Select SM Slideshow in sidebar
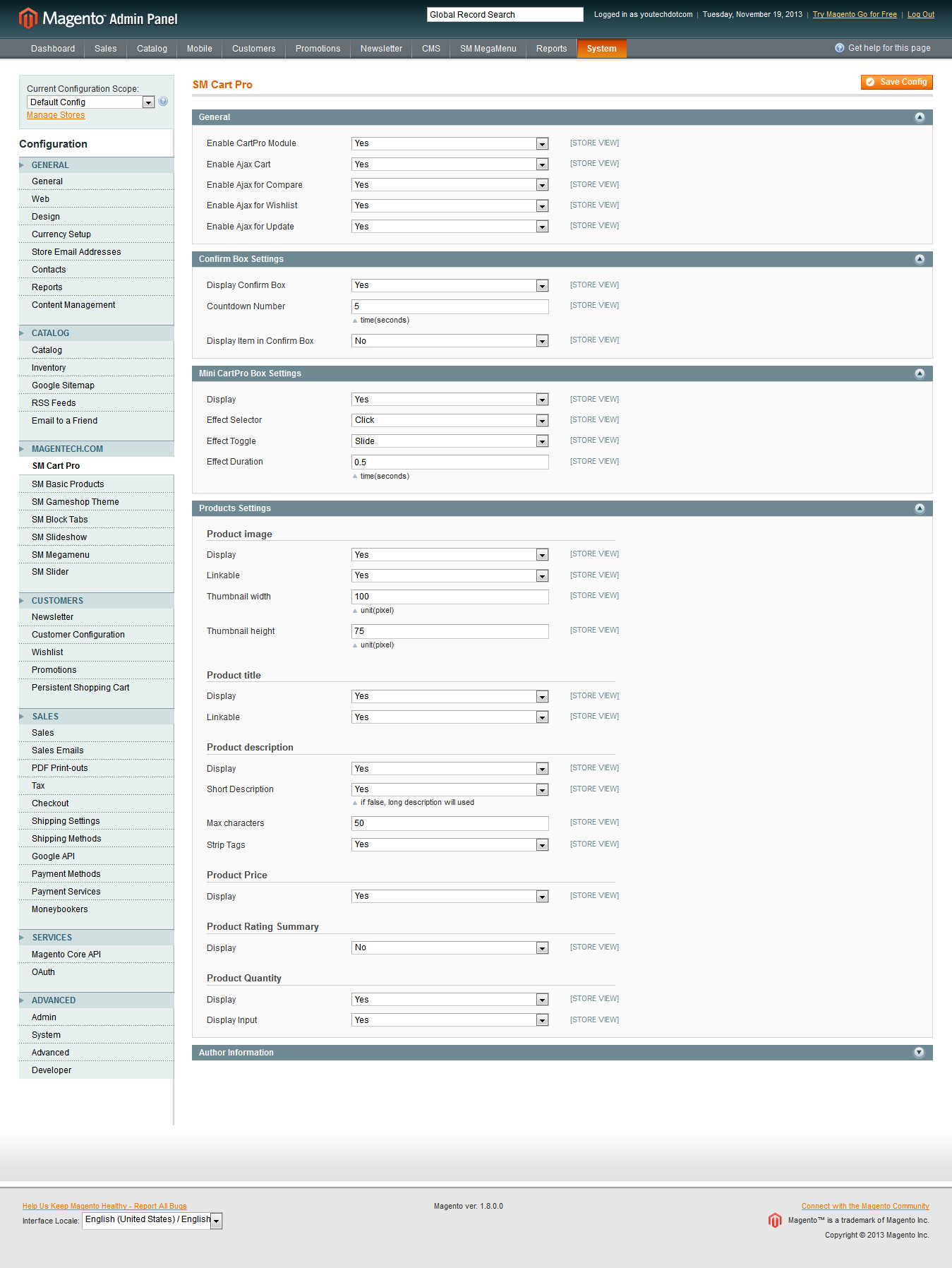 tap(59, 537)
